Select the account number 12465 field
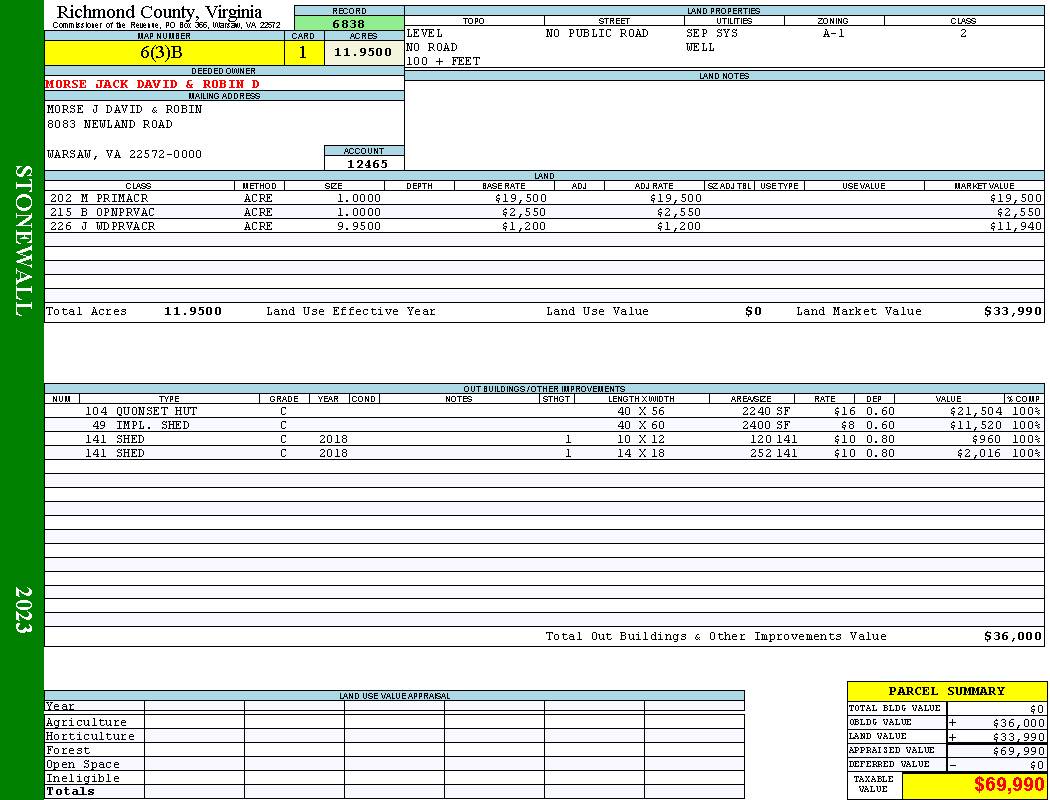The width and height of the screenshot is (1050, 800). (x=364, y=163)
